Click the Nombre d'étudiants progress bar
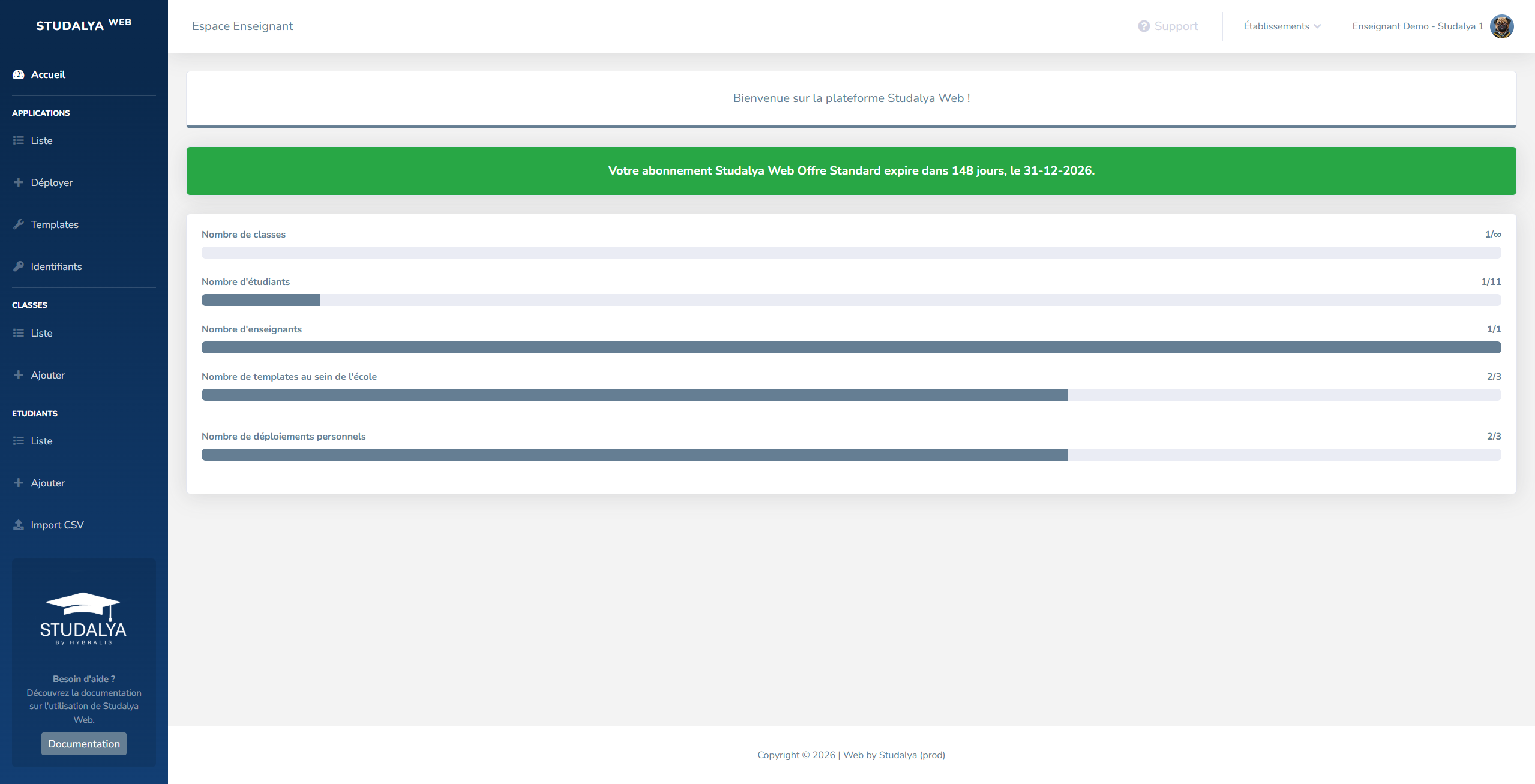Viewport: 1535px width, 784px height. pyautogui.click(x=851, y=300)
